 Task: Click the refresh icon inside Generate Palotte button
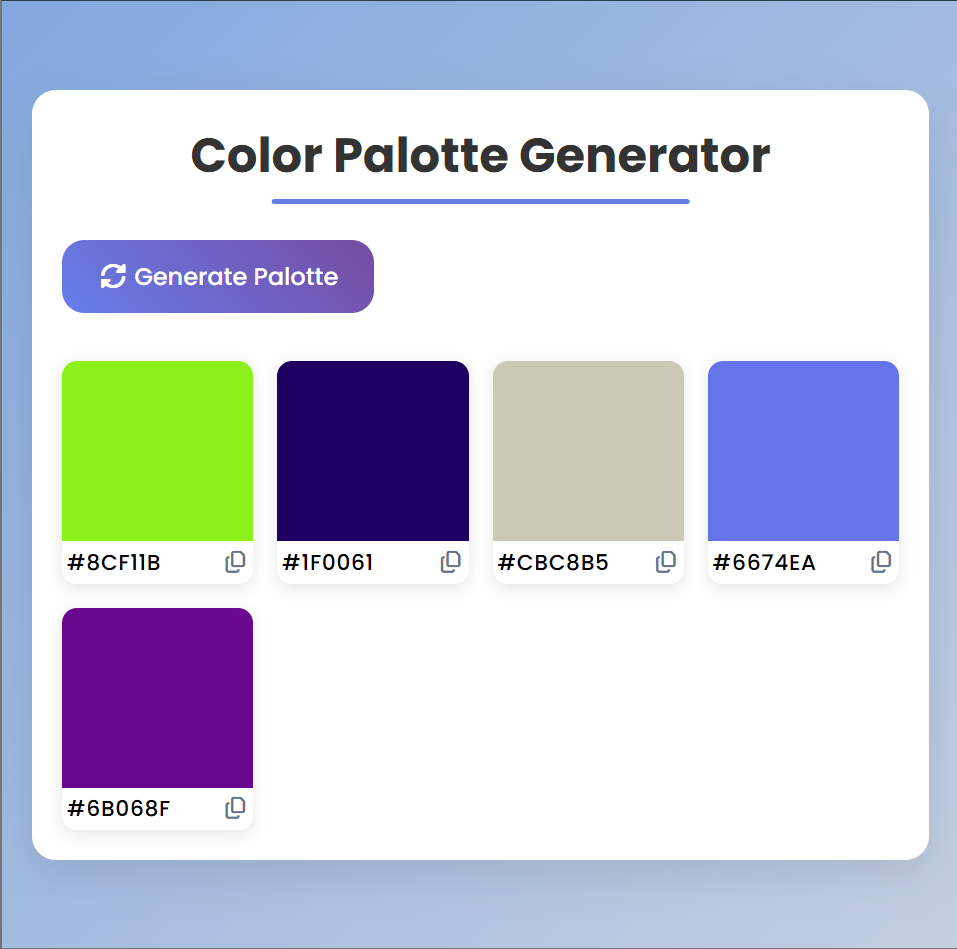[112, 276]
